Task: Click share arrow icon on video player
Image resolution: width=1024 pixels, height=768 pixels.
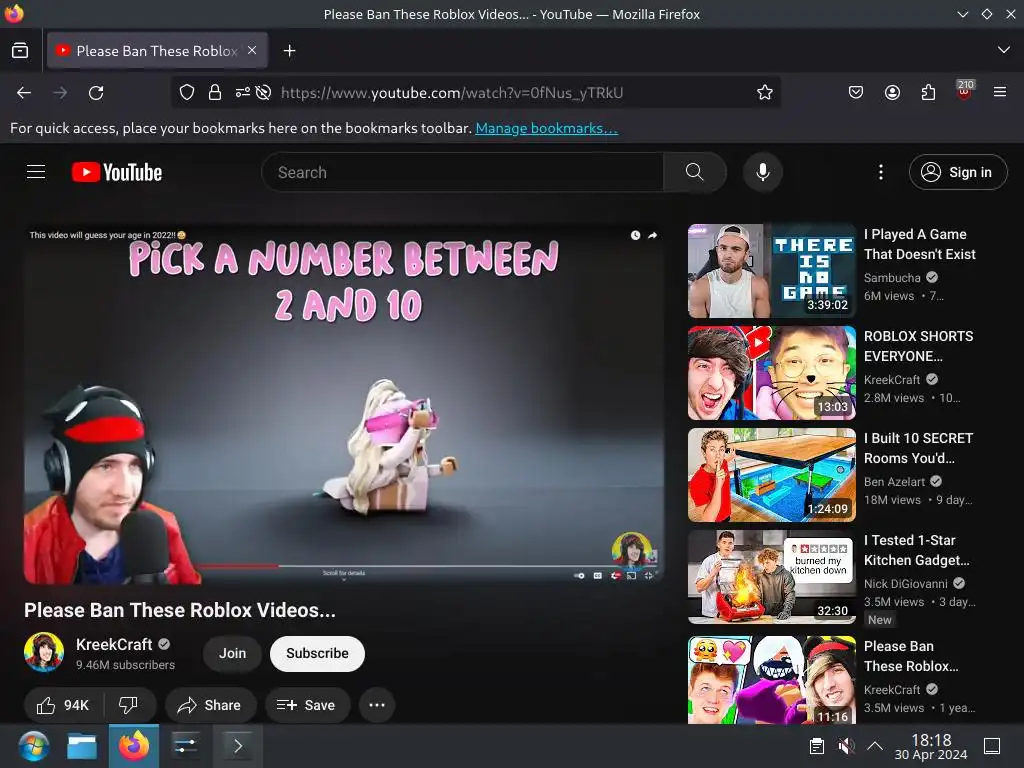Action: point(652,235)
